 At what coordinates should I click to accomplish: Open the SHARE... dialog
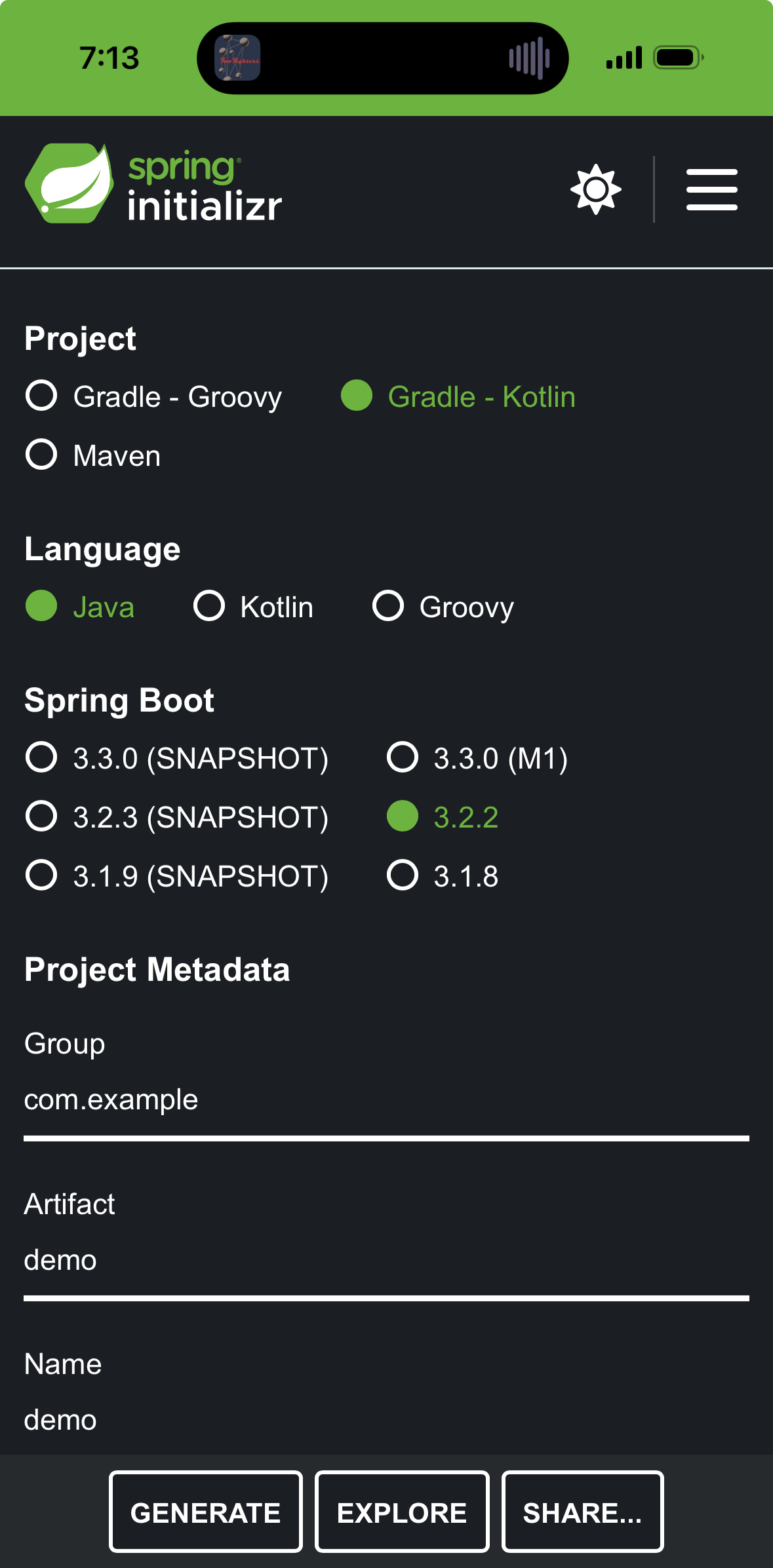click(582, 1512)
